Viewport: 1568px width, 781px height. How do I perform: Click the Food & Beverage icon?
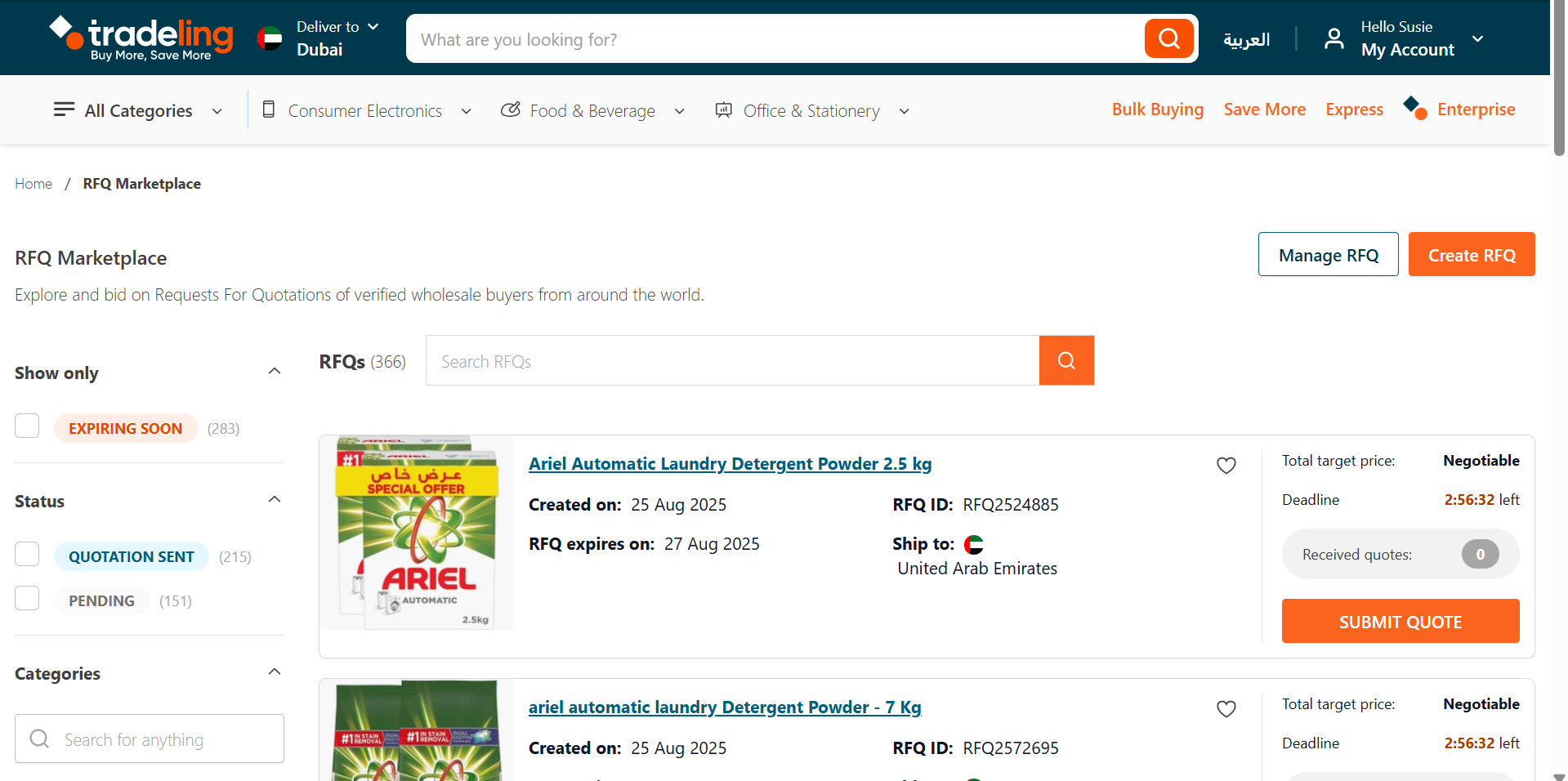tap(511, 109)
